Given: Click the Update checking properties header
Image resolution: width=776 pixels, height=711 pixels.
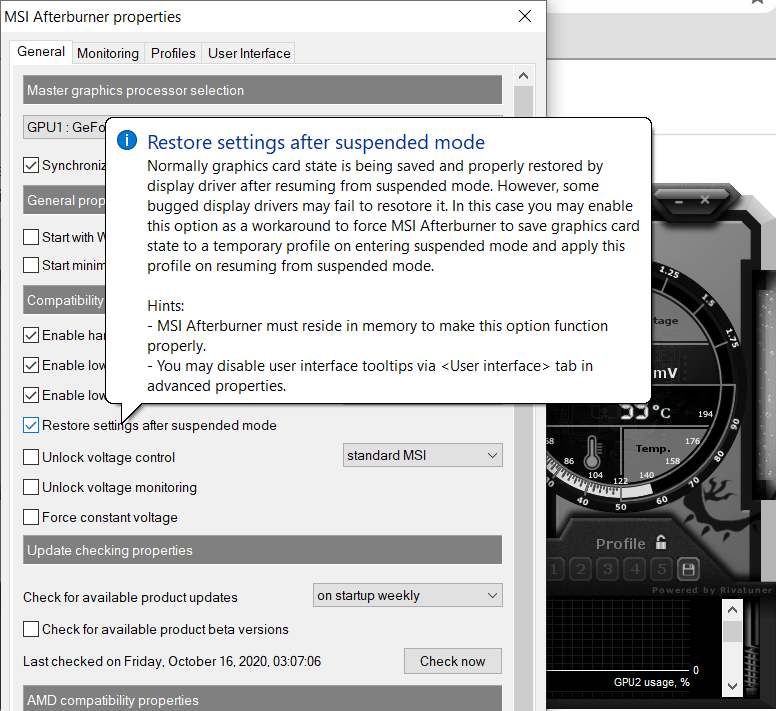Looking at the screenshot, I should (262, 550).
